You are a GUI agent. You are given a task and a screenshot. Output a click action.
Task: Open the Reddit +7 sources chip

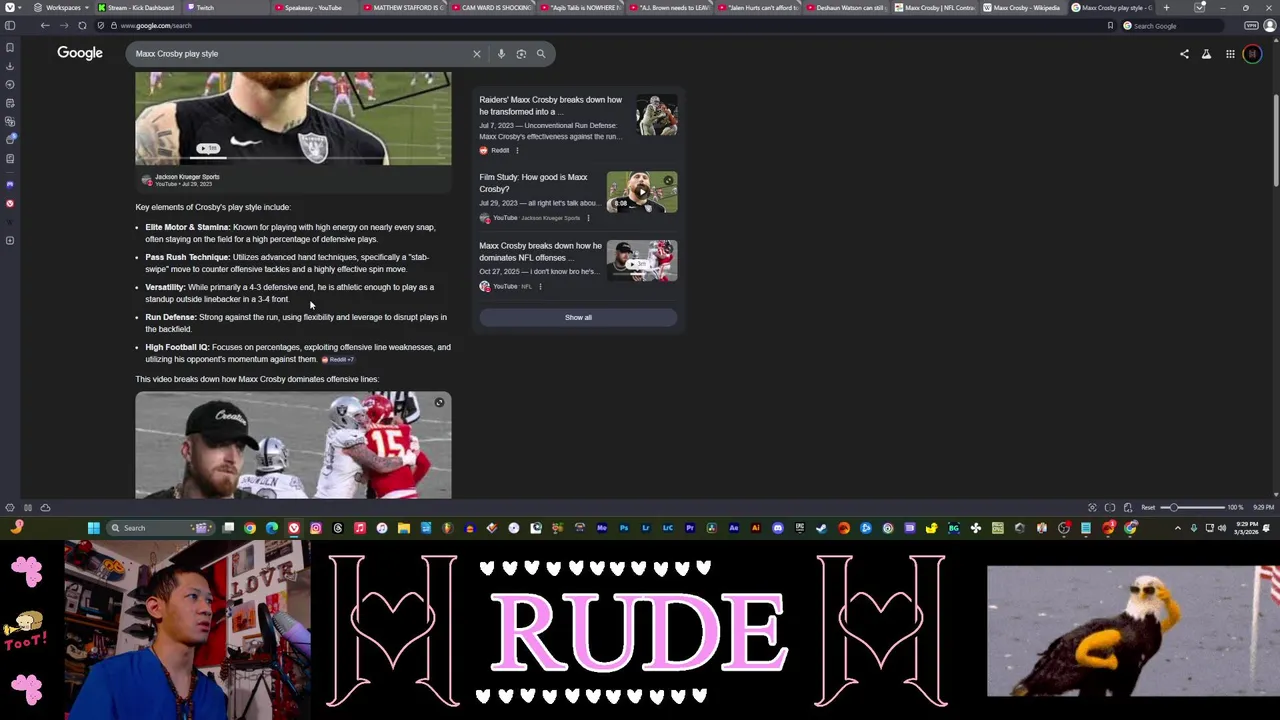[x=338, y=360]
